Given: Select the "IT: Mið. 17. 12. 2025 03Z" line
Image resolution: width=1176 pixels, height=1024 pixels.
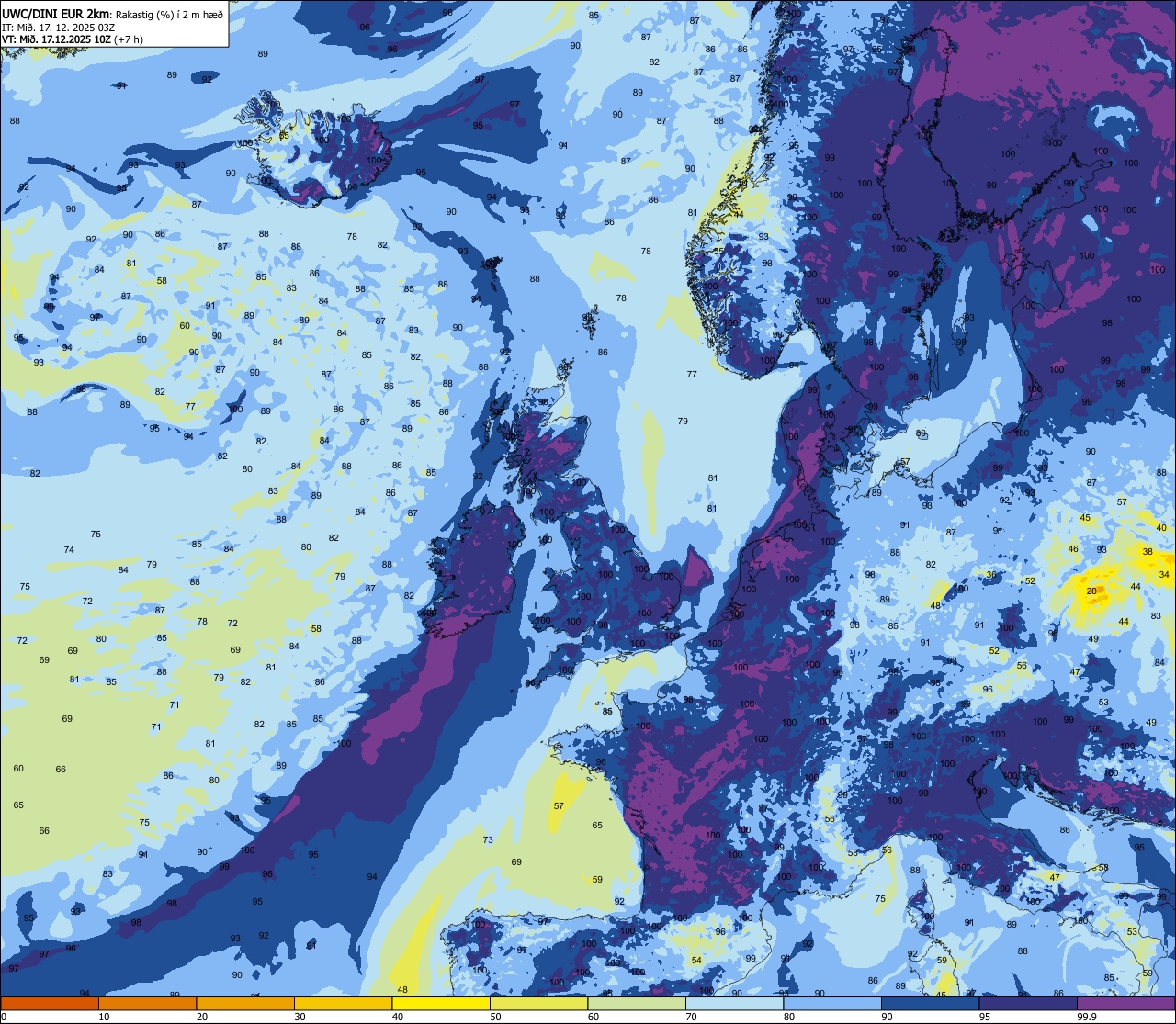Looking at the screenshot, I should (59, 27).
